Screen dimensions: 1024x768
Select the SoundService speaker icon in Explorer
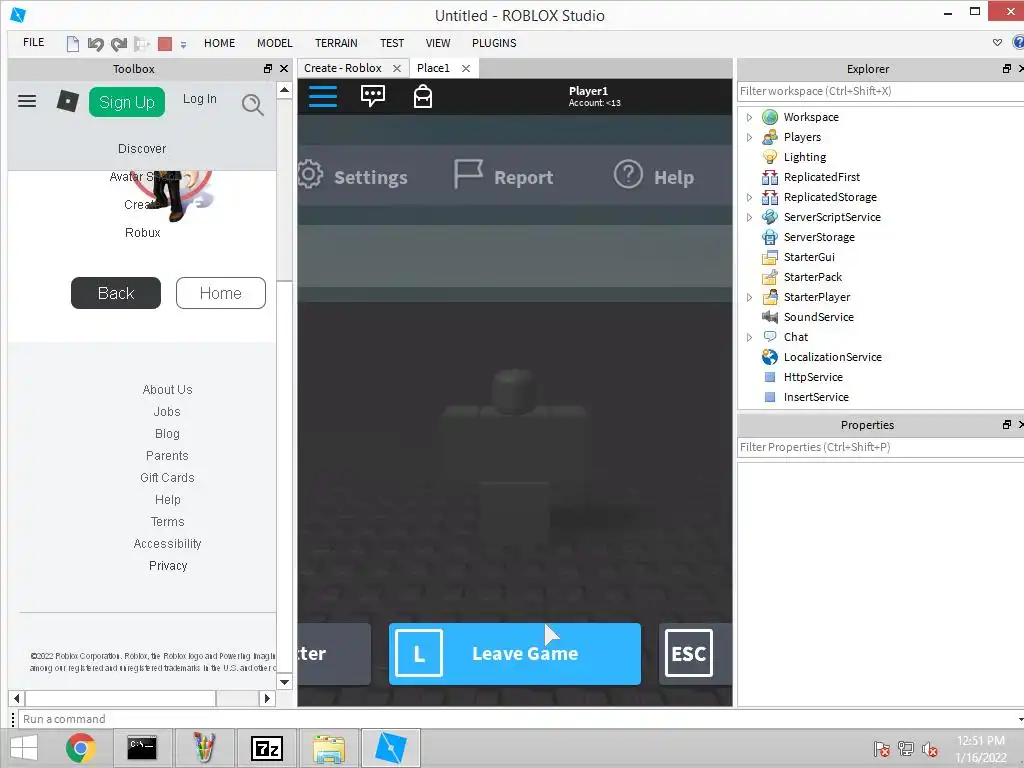(x=770, y=317)
